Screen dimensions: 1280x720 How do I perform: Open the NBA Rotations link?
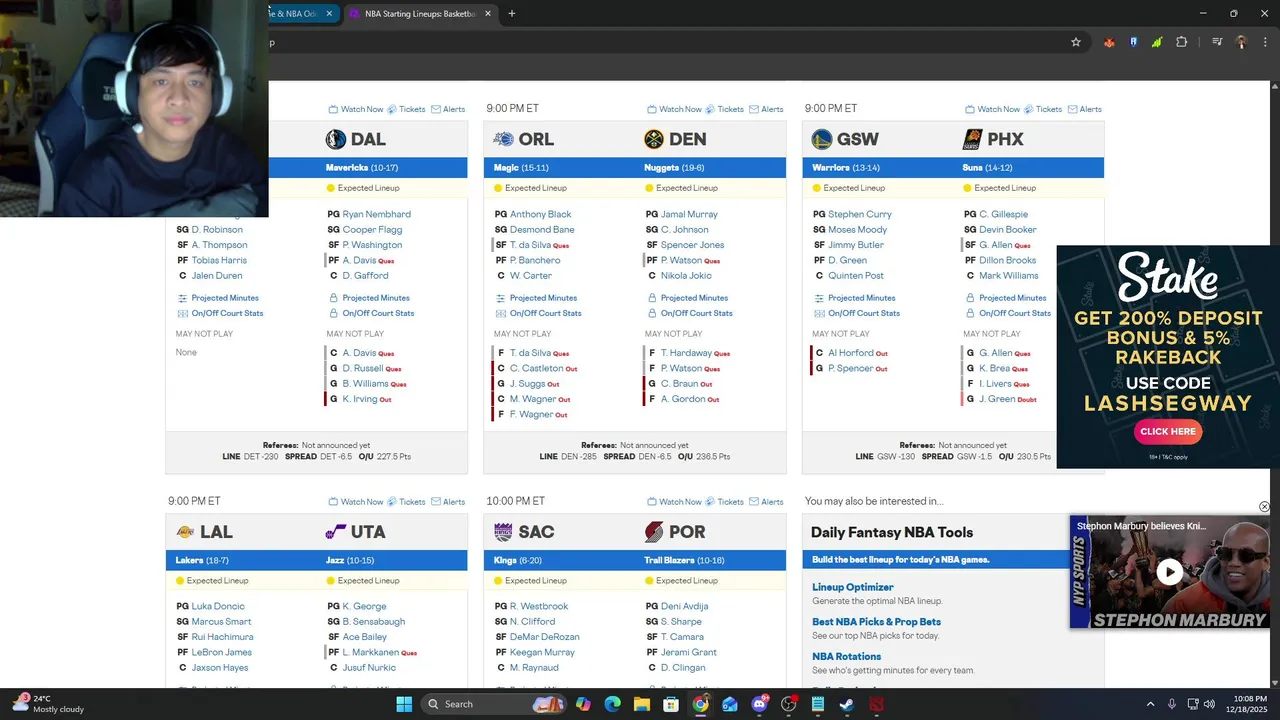[846, 657]
